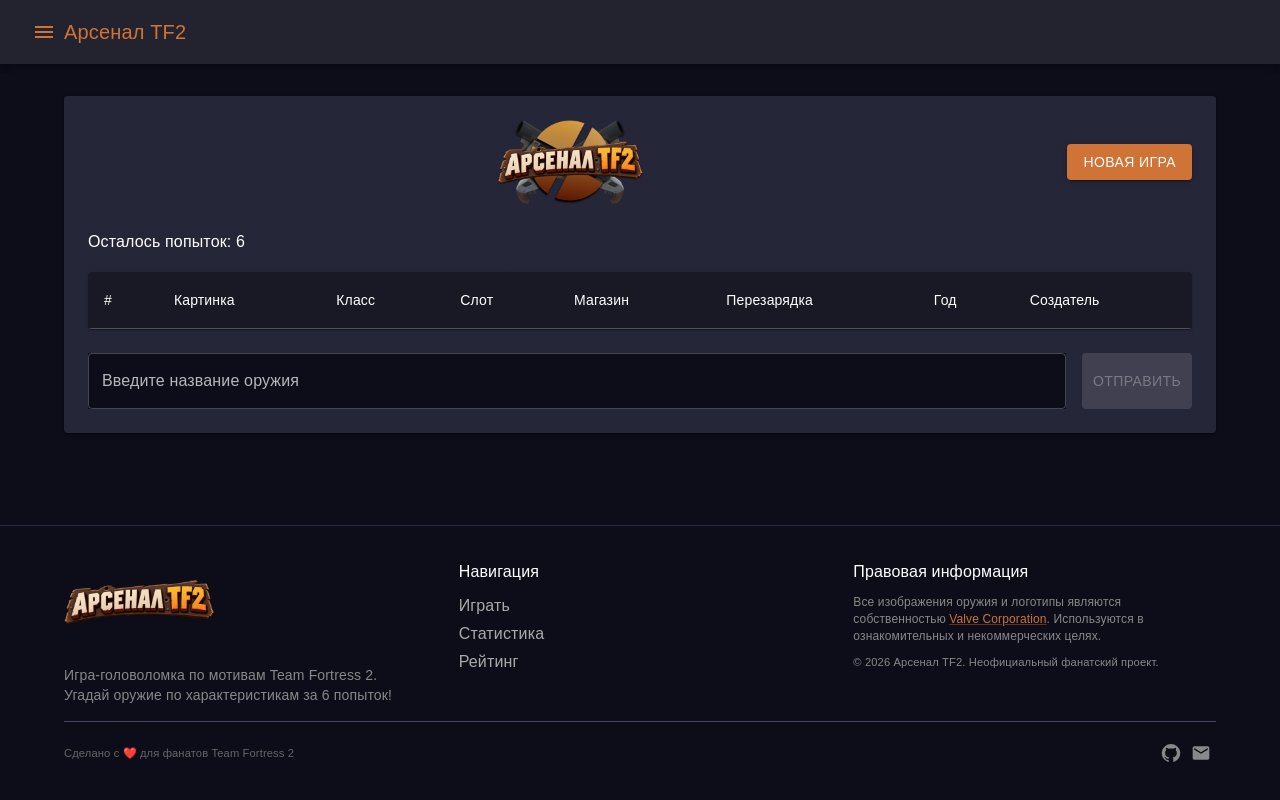1280x800 pixels.
Task: Click the Арсенал TF2 logo above the table
Action: 570,162
